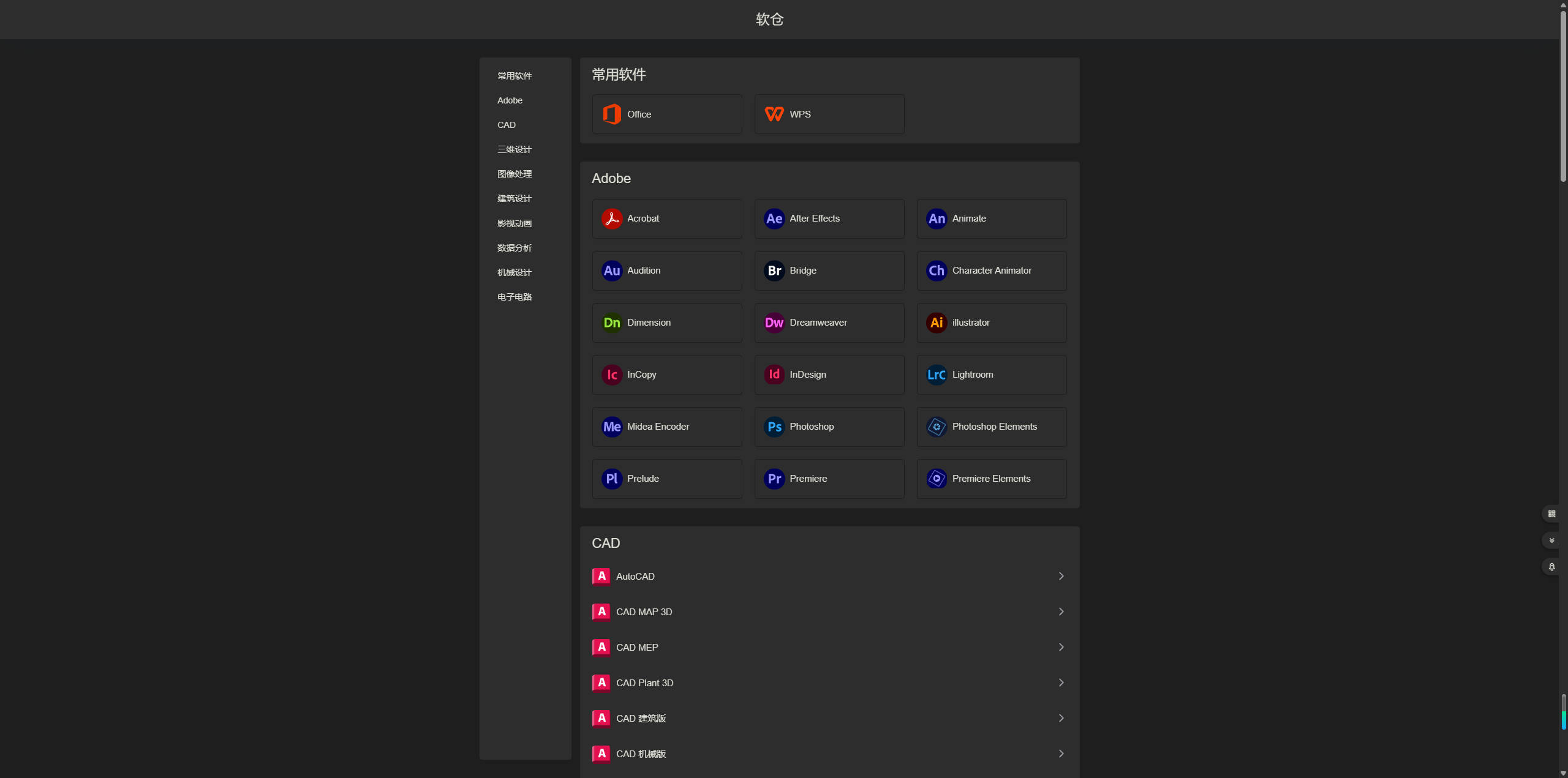Click the bell notification floating button
The image size is (1568, 778).
(x=1551, y=567)
